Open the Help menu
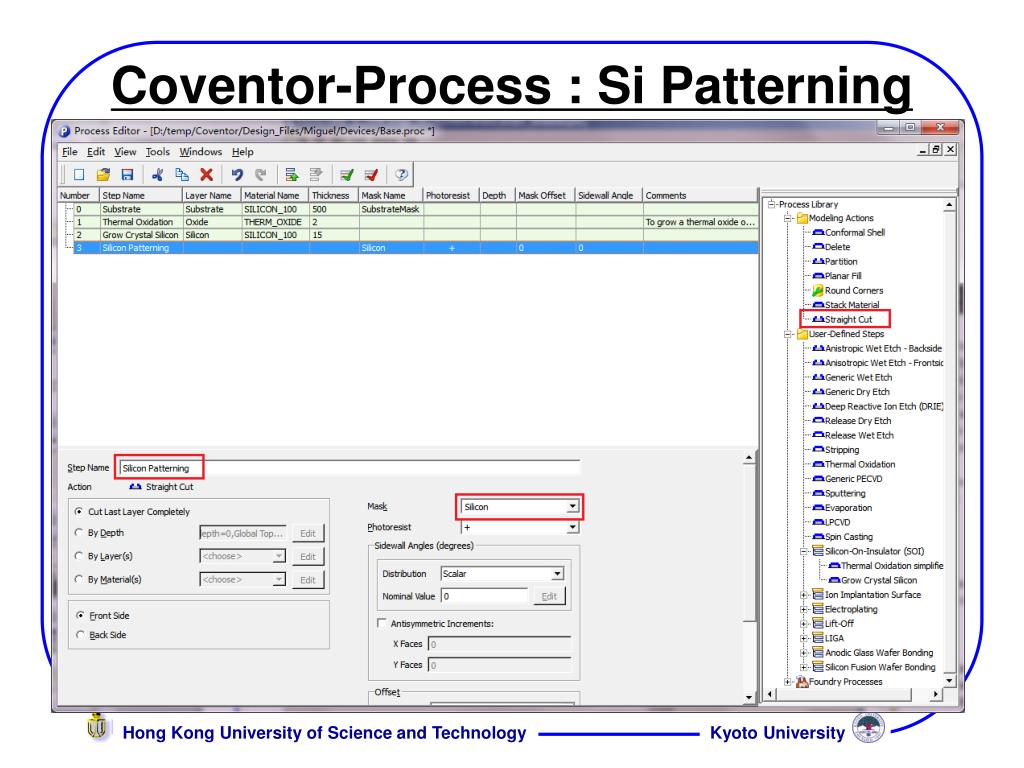This screenshot has height=768, width=1024. 242,152
